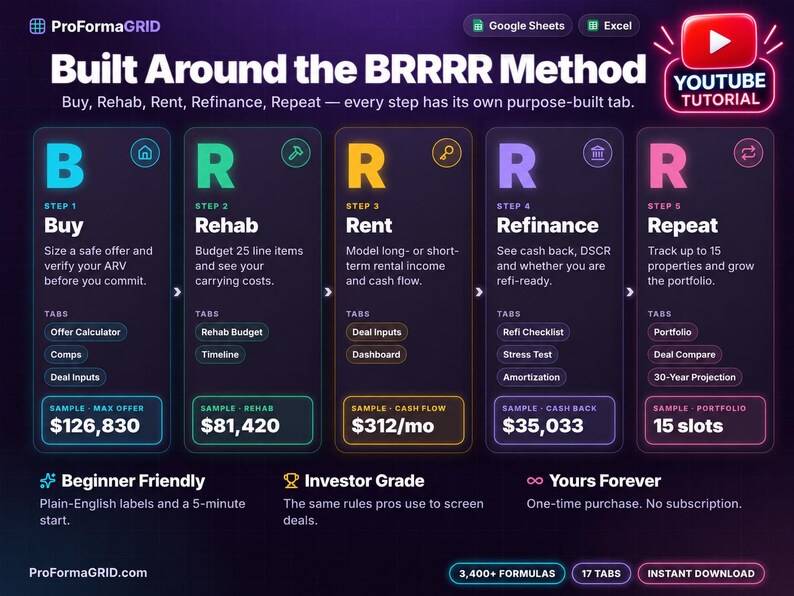Click the 'Investor Grade' heading
This screenshot has width=794, height=596.
(x=365, y=481)
